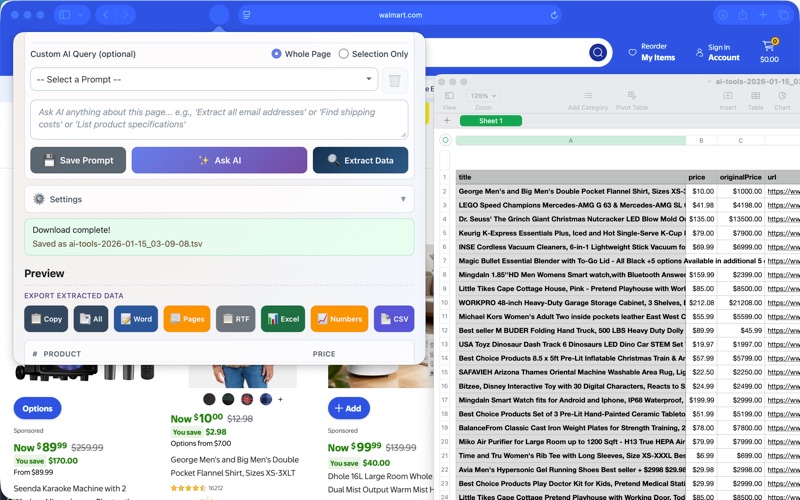The height and width of the screenshot is (500, 800).
Task: Expand the Settings section
Action: point(219,199)
